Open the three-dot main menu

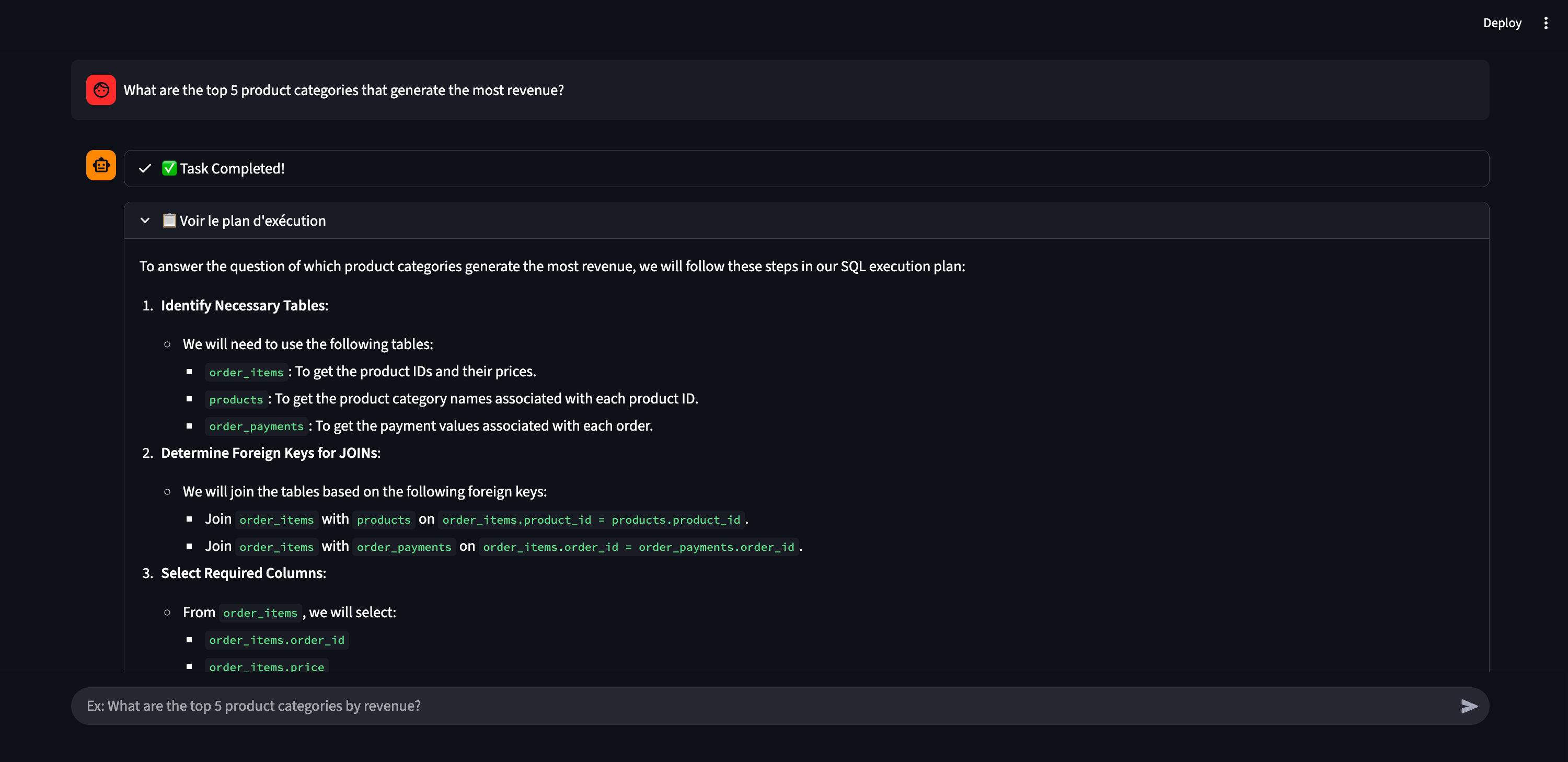click(1546, 23)
